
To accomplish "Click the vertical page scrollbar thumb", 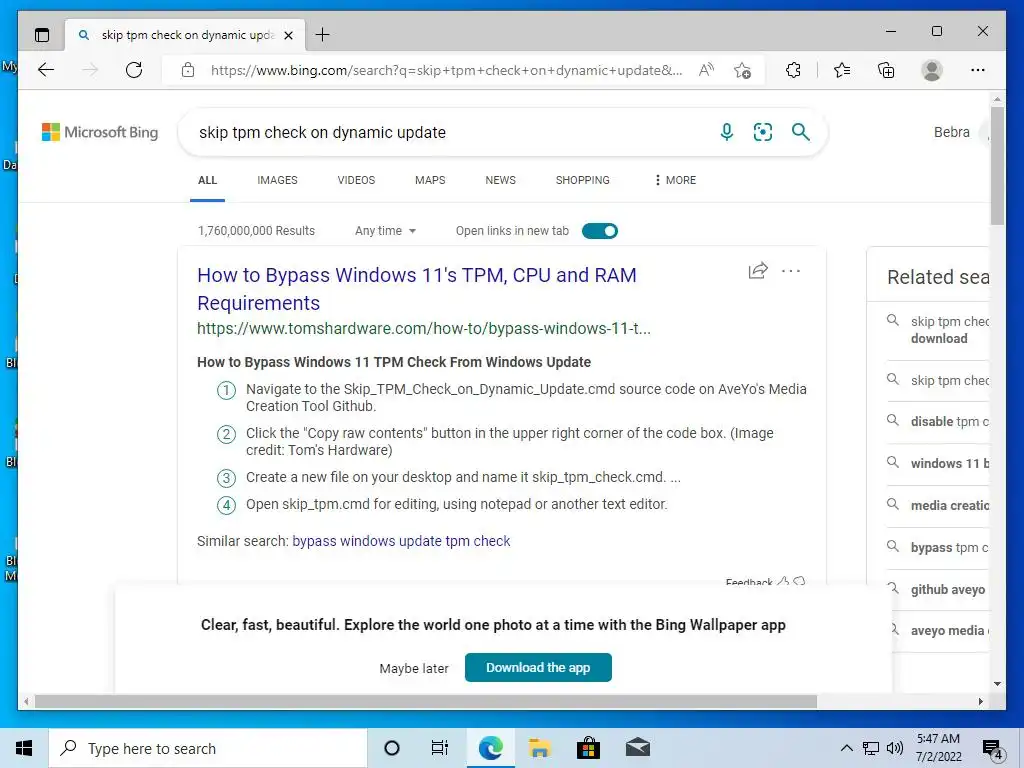I will tap(997, 166).
